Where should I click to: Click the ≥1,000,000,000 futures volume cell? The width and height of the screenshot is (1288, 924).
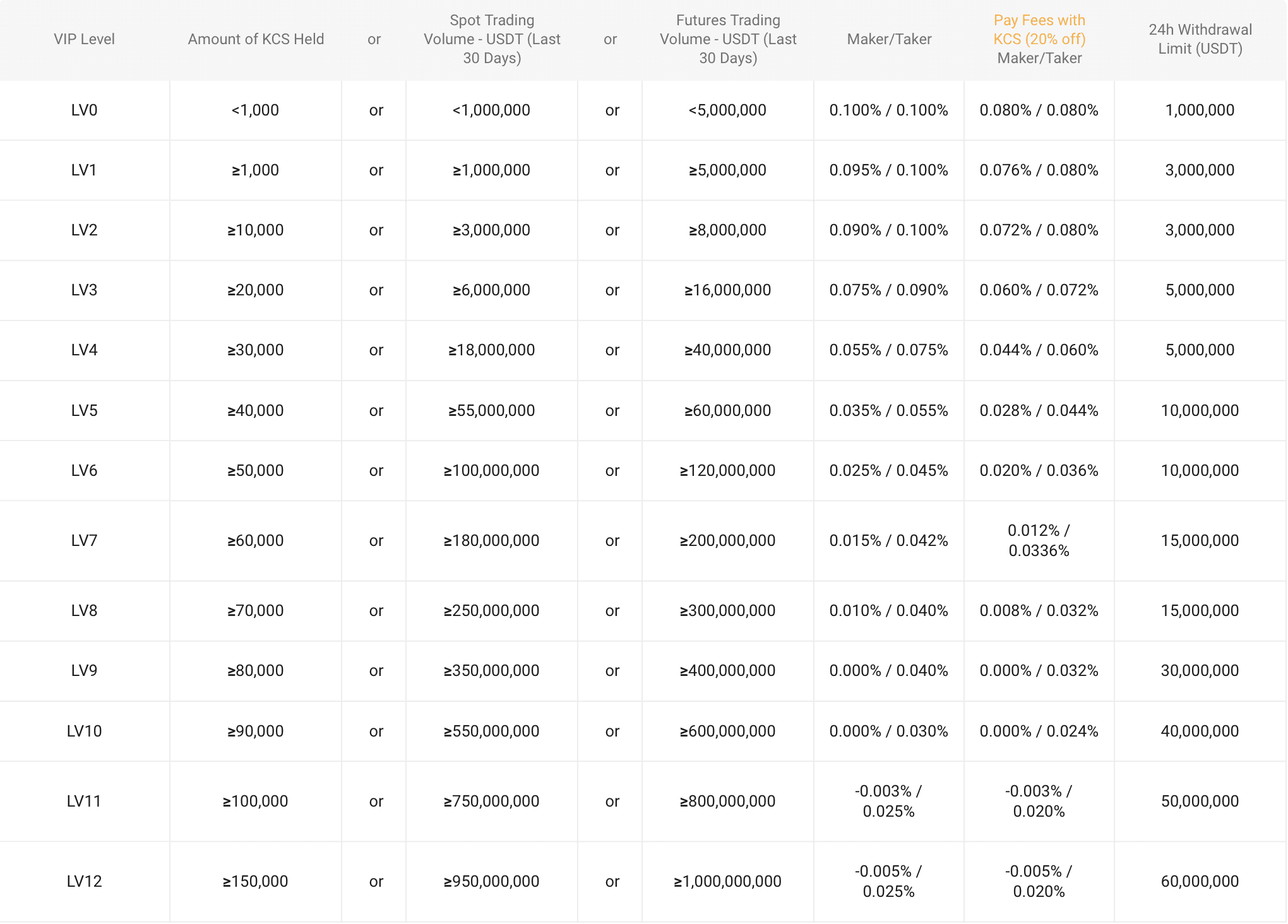pos(727,882)
